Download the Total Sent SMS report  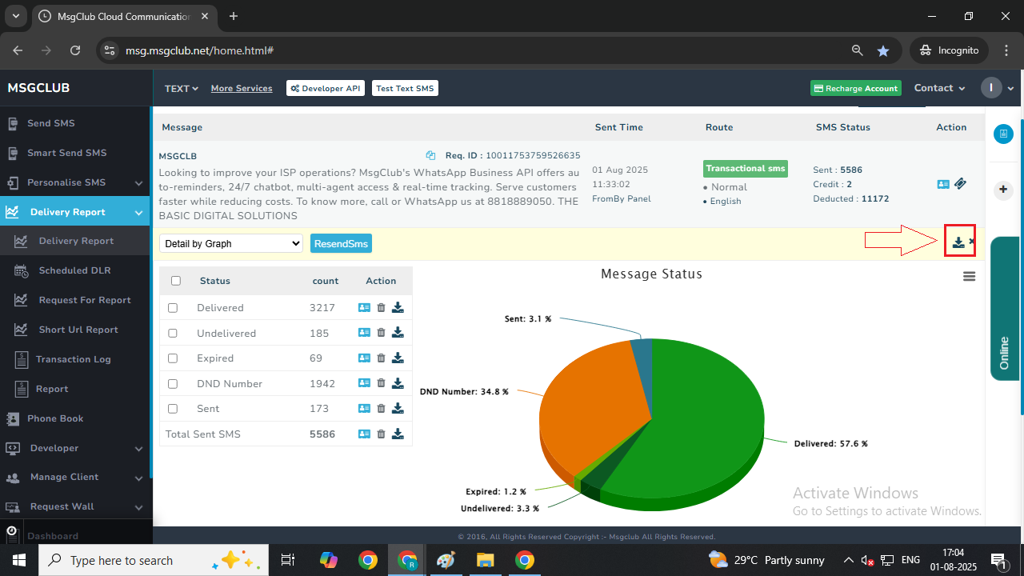[x=398, y=434]
